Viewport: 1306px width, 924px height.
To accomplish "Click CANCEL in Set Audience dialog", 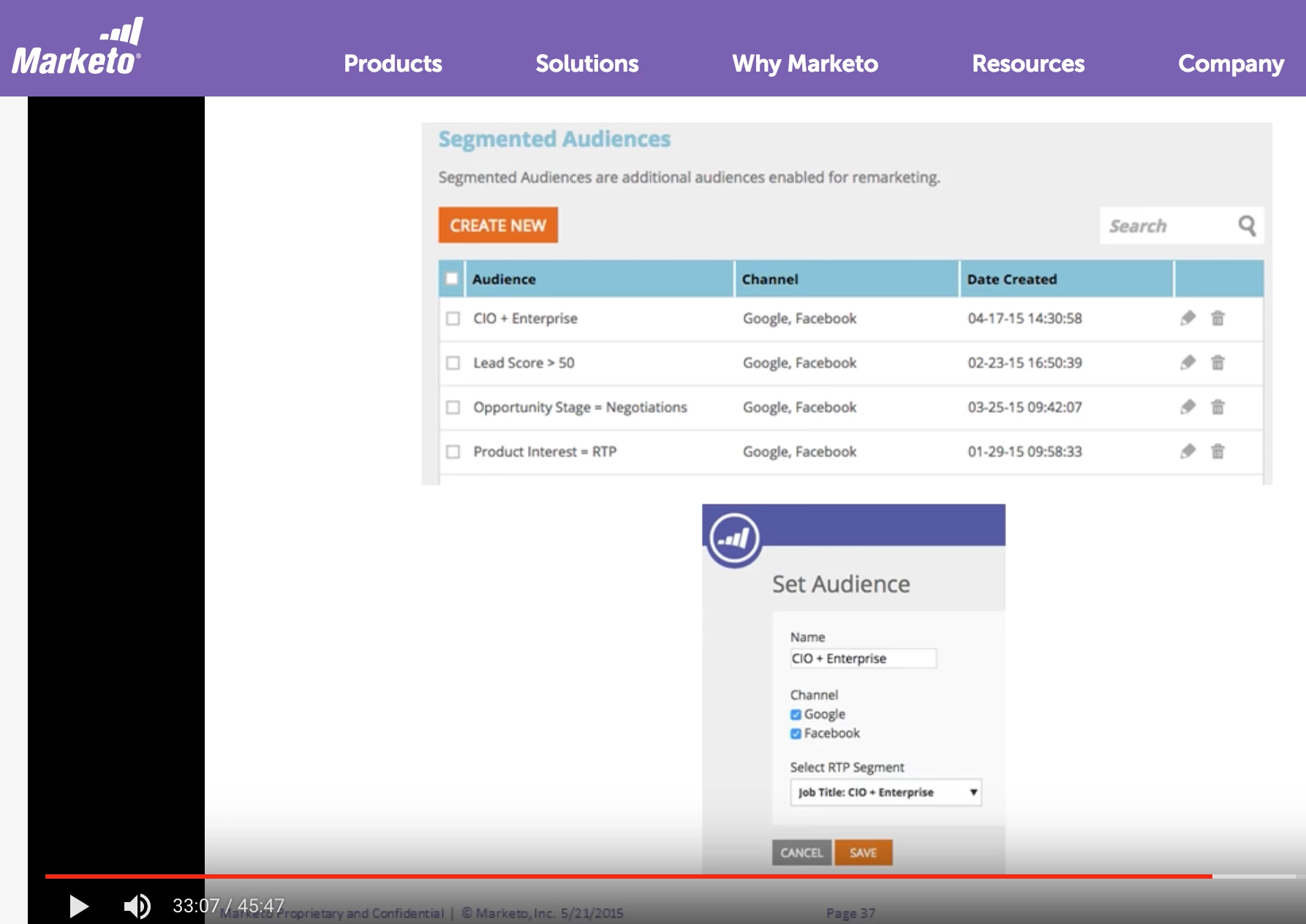I will click(801, 852).
